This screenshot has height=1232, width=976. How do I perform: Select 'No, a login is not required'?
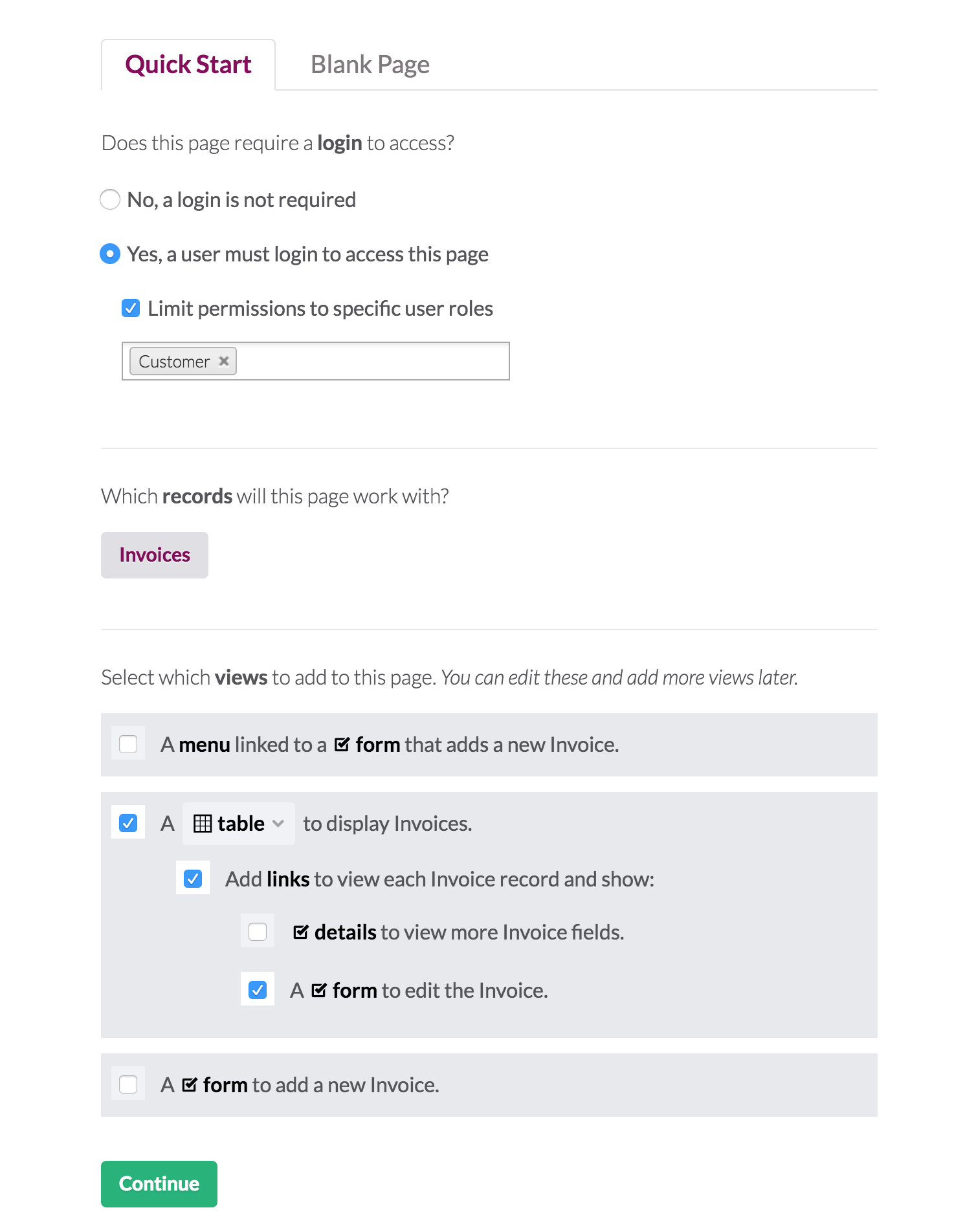tap(110, 200)
